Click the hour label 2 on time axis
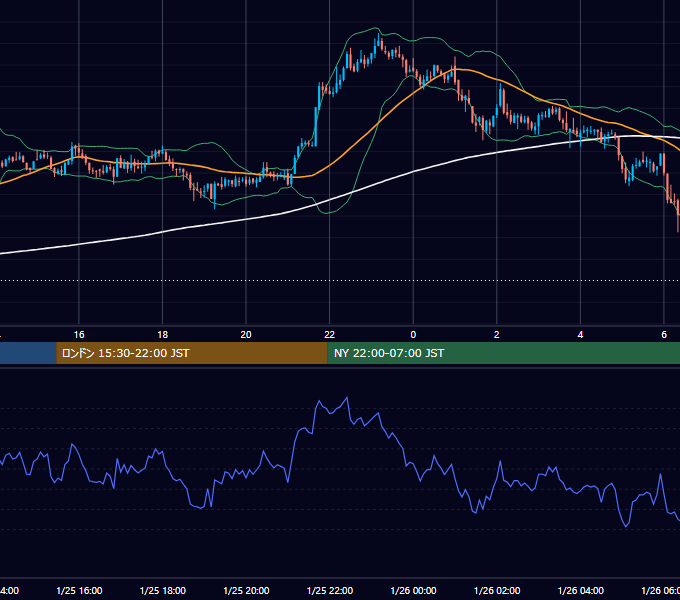Image resolution: width=680 pixels, height=600 pixels. tap(497, 335)
